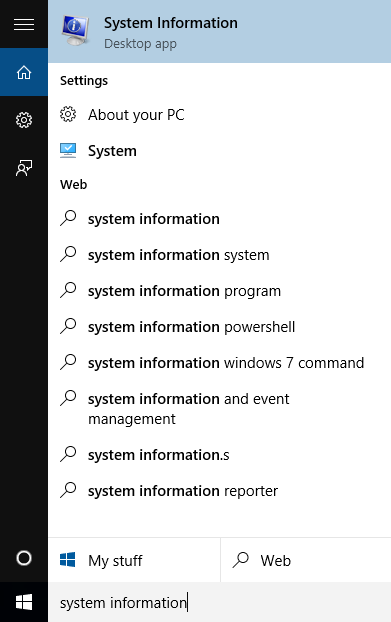Image resolution: width=391 pixels, height=622 pixels.
Task: Select web suggestion 'system information'
Action: click(219, 219)
